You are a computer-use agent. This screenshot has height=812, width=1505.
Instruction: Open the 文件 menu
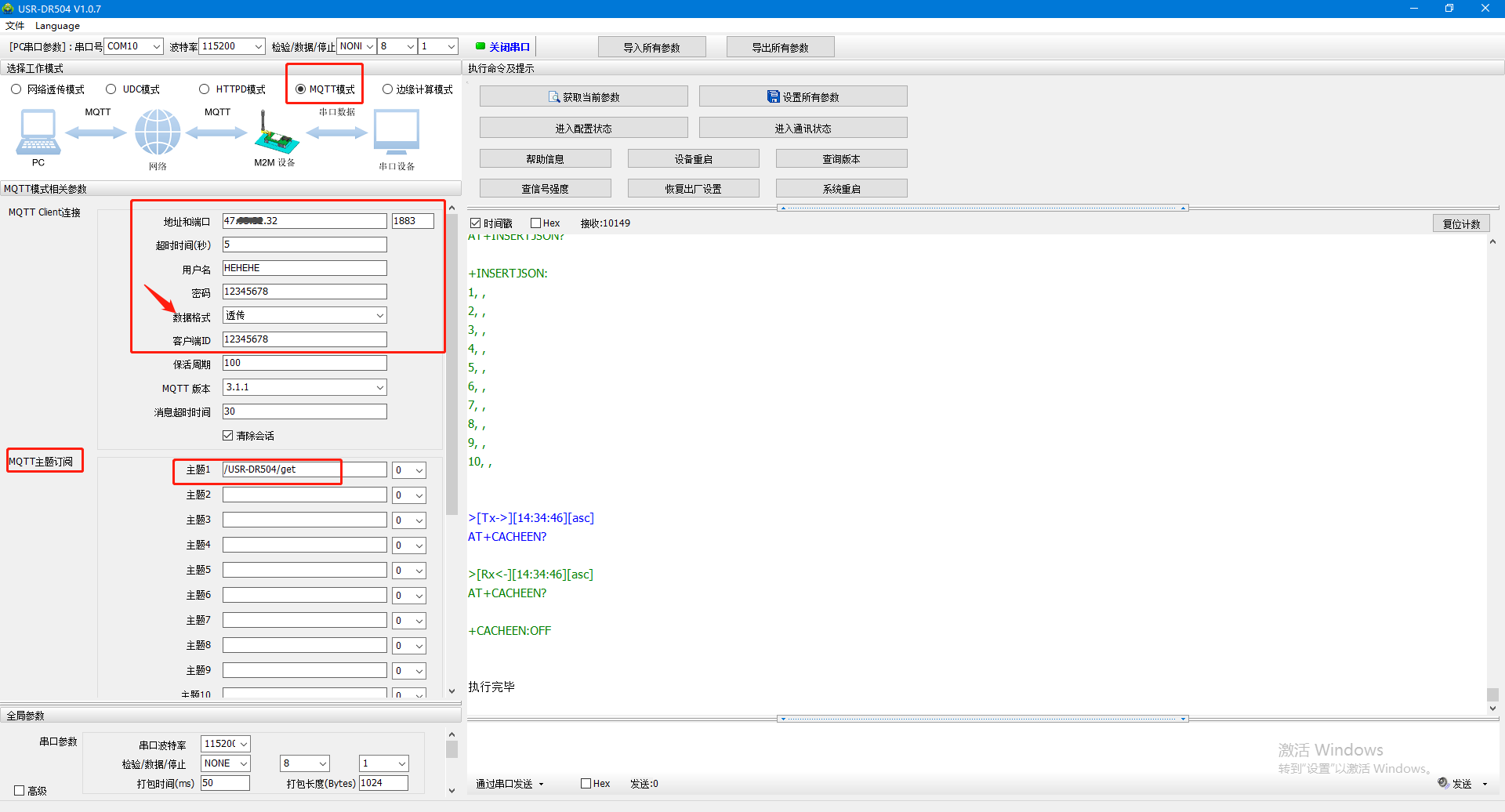coord(15,26)
